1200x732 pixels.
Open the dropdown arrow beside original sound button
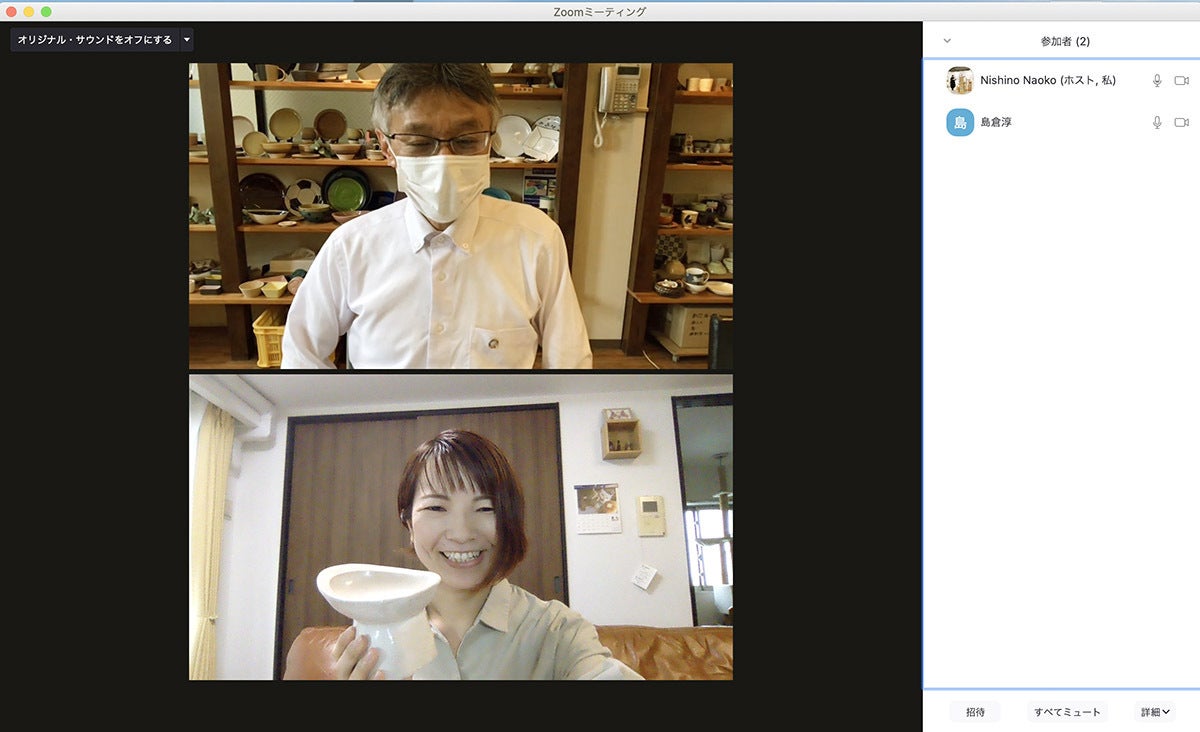[186, 40]
